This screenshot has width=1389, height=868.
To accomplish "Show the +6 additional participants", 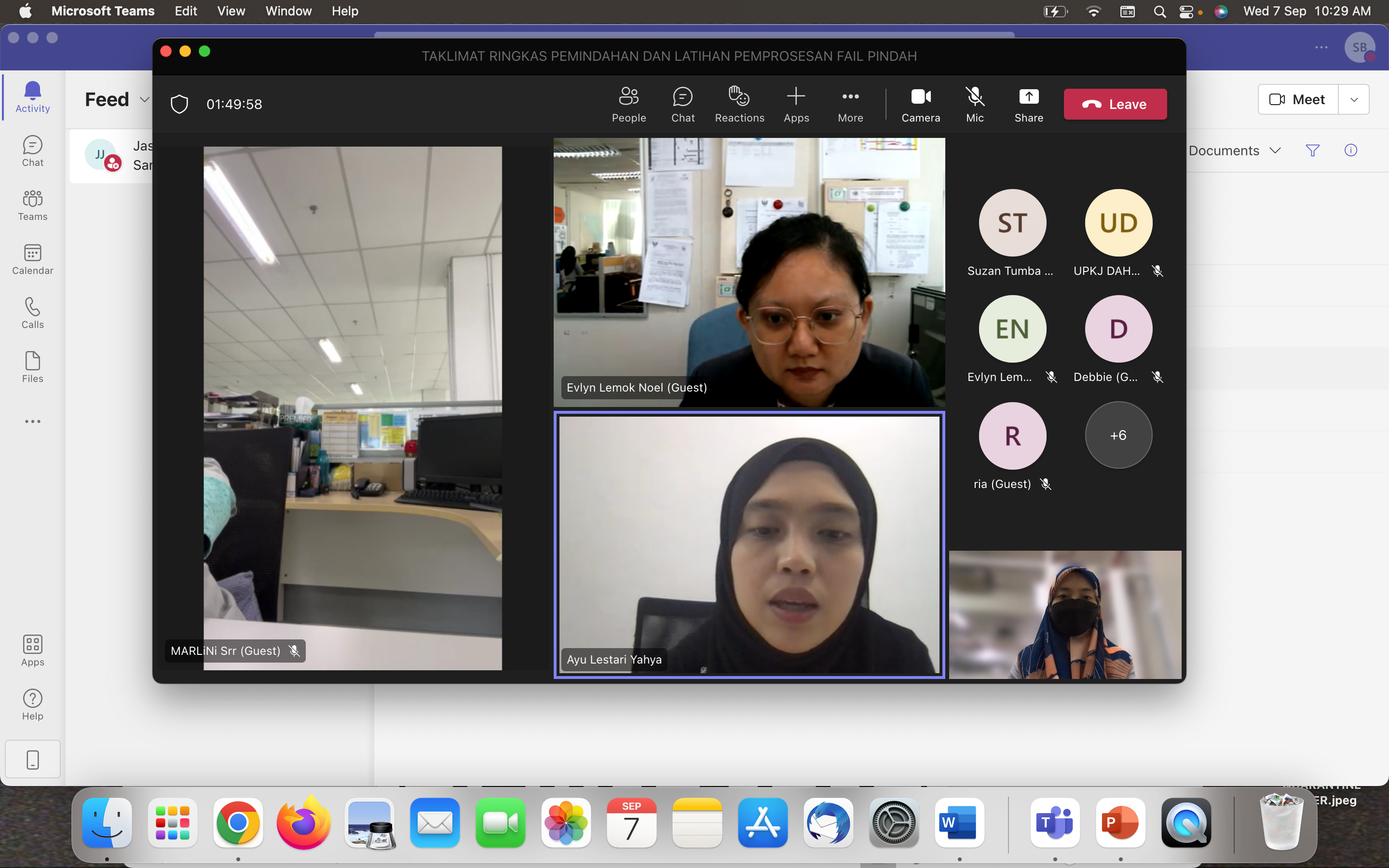I will click(1118, 435).
